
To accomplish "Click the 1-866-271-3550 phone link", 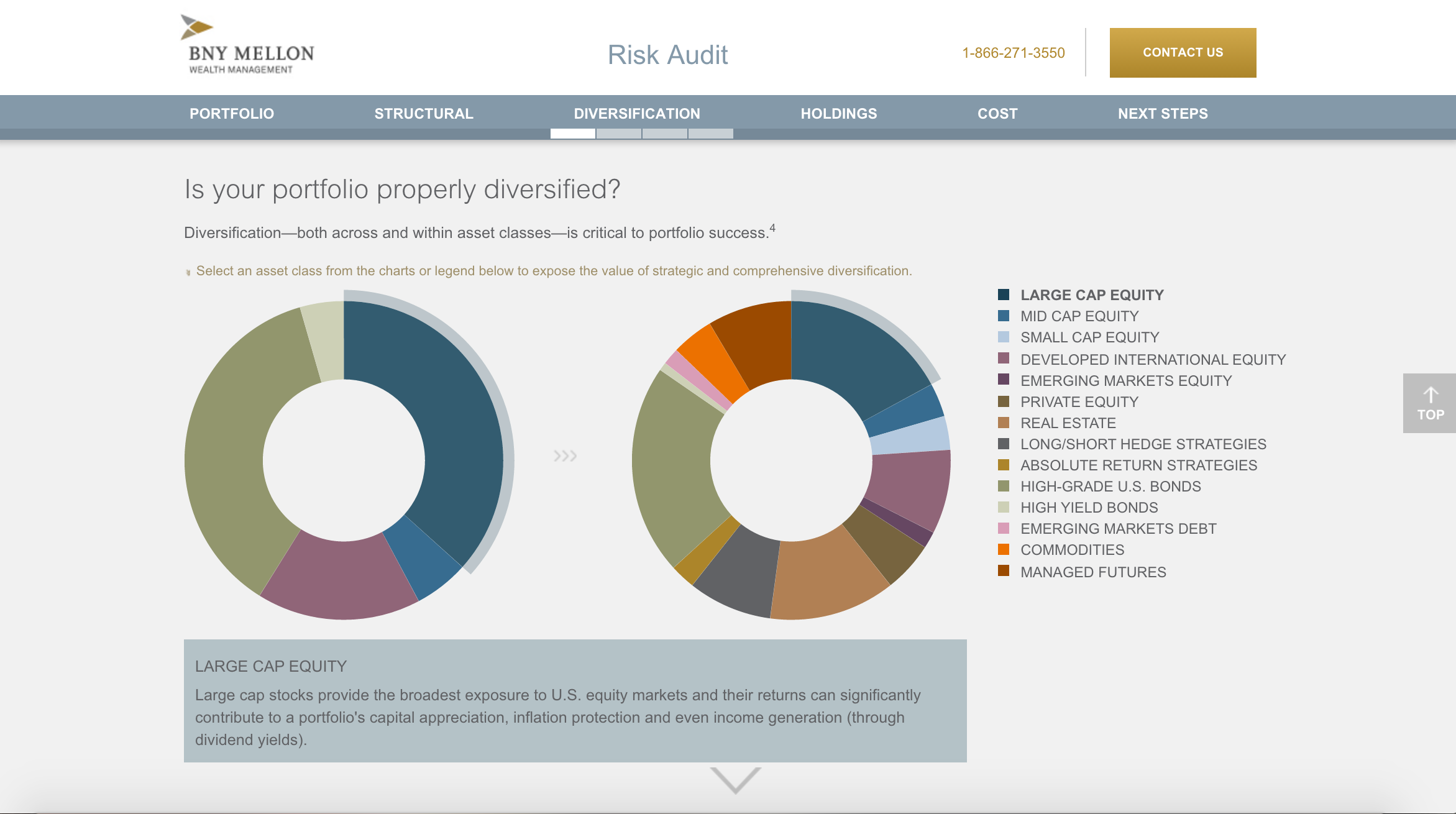I will pyautogui.click(x=1013, y=53).
